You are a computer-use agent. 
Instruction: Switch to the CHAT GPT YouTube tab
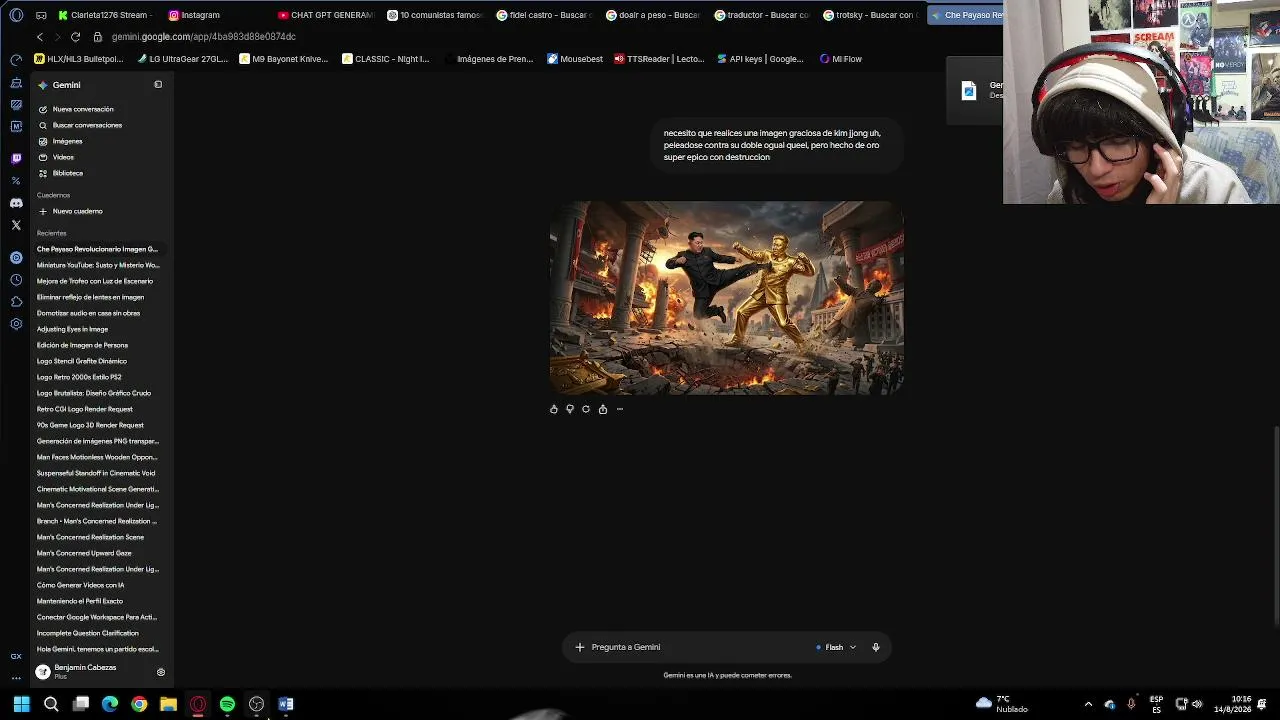(325, 15)
